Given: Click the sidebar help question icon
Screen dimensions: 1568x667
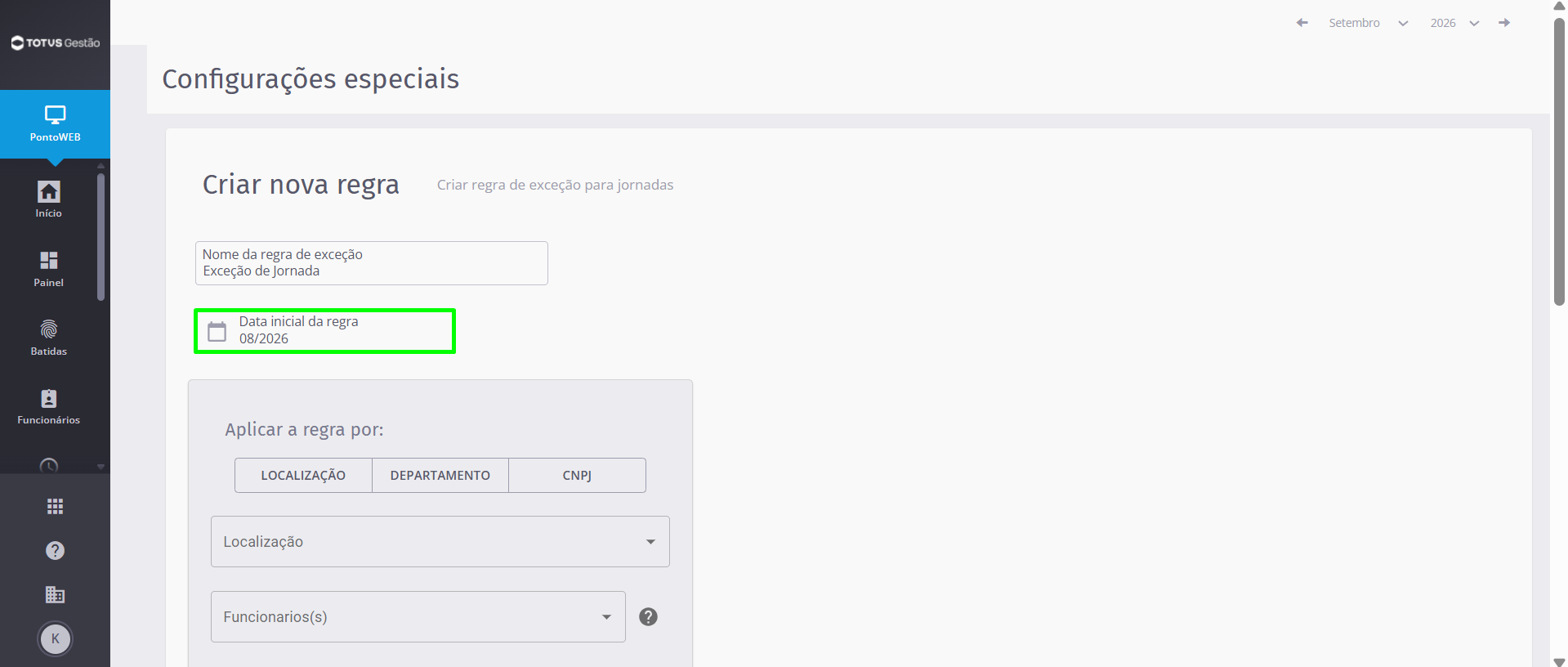Looking at the screenshot, I should pos(55,550).
